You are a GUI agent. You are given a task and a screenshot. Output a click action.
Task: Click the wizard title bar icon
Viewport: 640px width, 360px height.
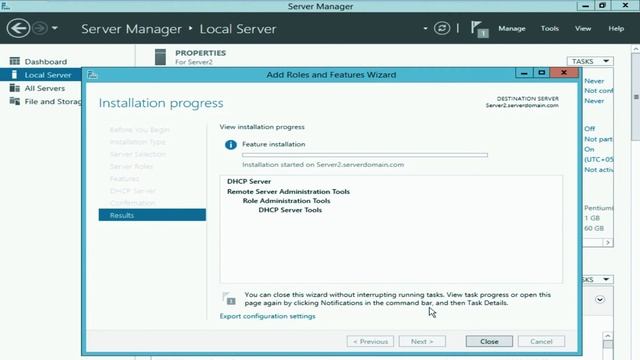click(93, 75)
